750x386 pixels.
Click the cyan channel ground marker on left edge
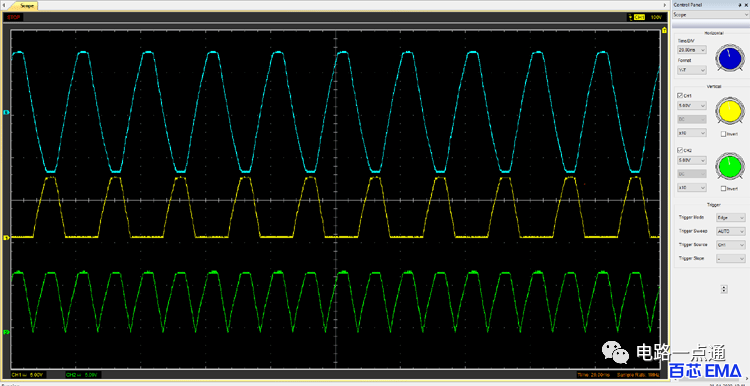(x=6, y=113)
